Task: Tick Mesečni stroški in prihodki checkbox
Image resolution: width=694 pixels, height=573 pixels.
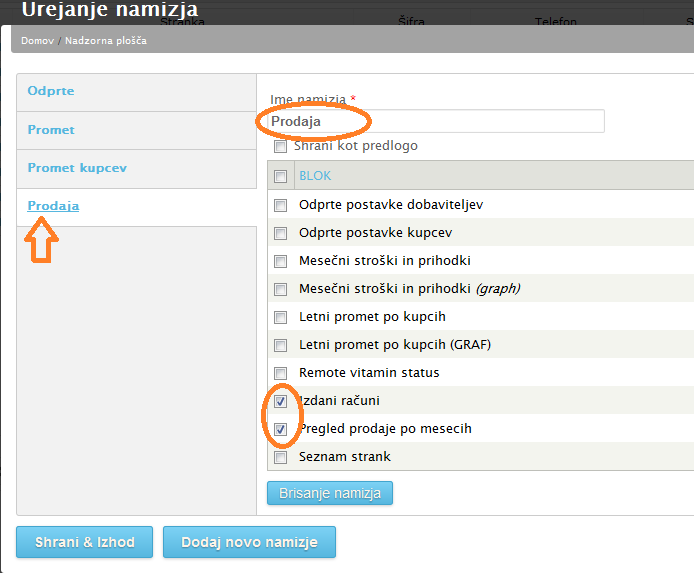Action: tap(281, 261)
